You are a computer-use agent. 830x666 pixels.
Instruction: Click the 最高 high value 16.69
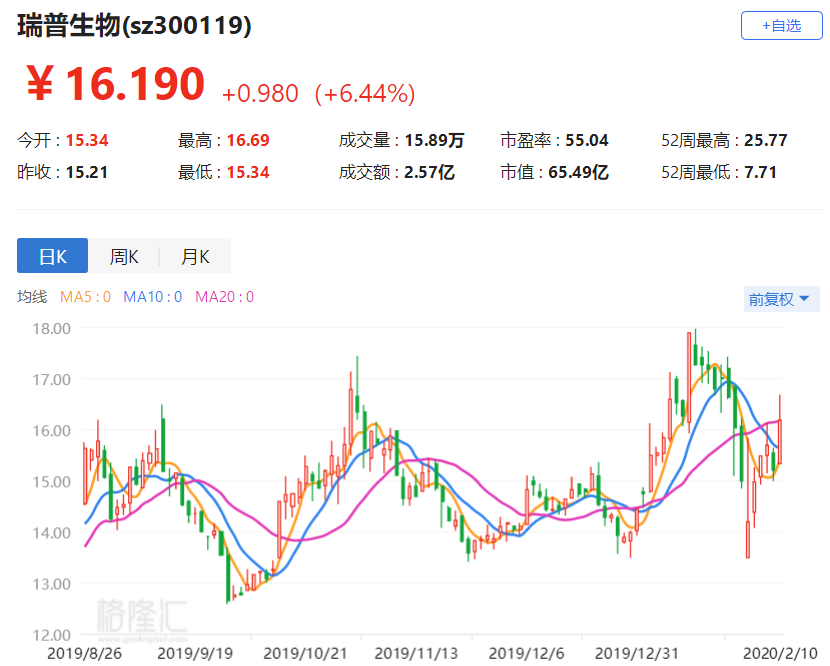point(248,140)
